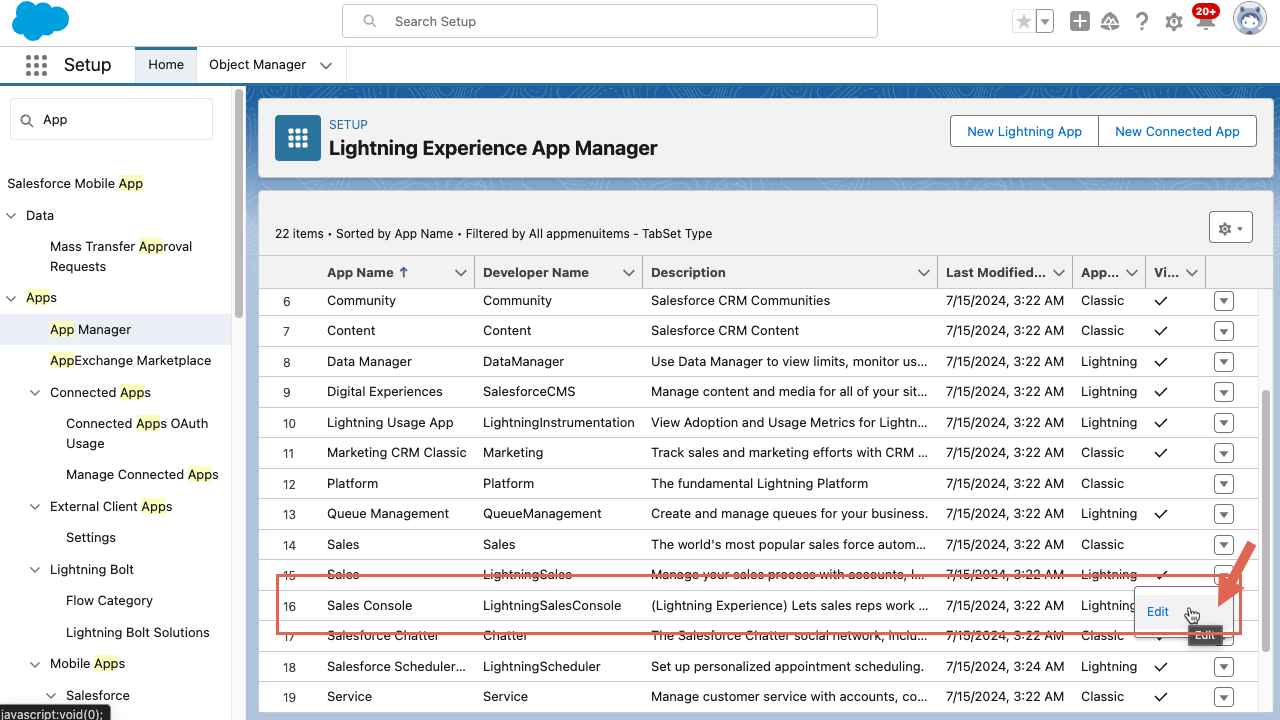Choose Edit in the row action menu
Screen dimensions: 1280x720
[1158, 612]
